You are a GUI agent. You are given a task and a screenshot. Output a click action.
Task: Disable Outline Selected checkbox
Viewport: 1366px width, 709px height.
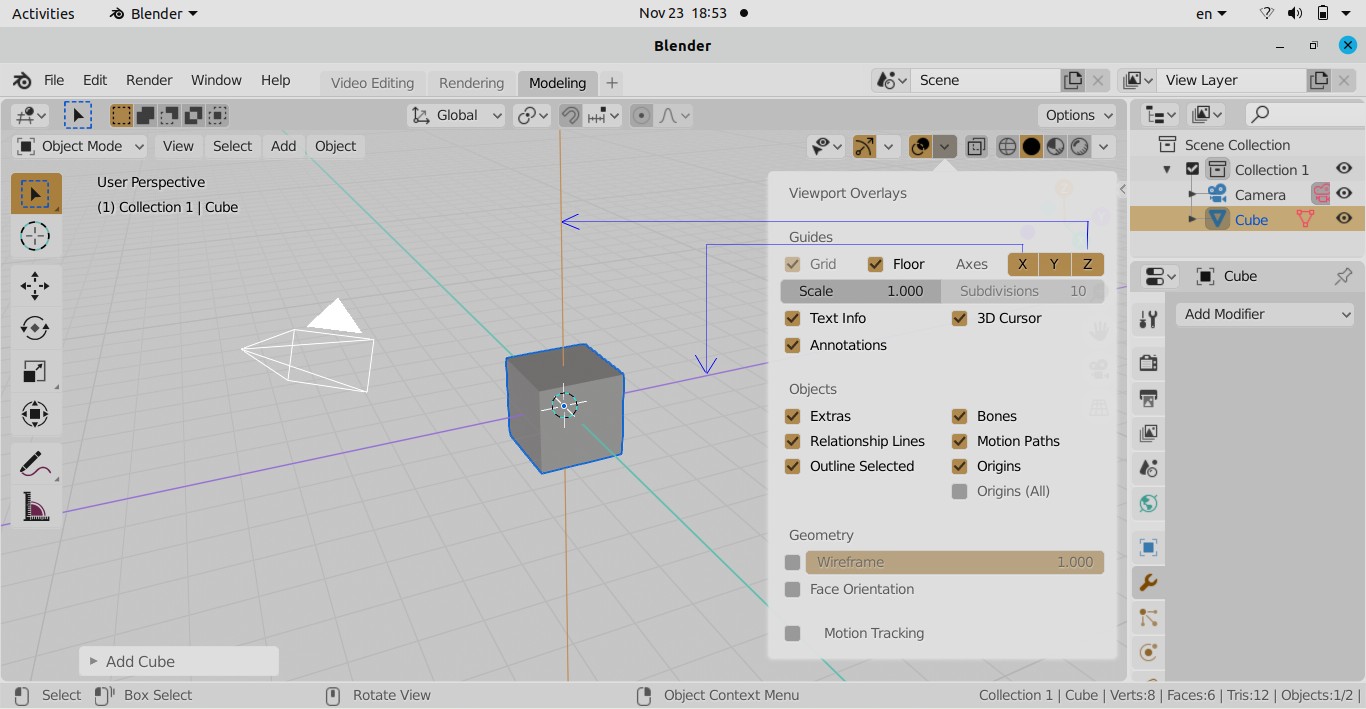click(793, 466)
